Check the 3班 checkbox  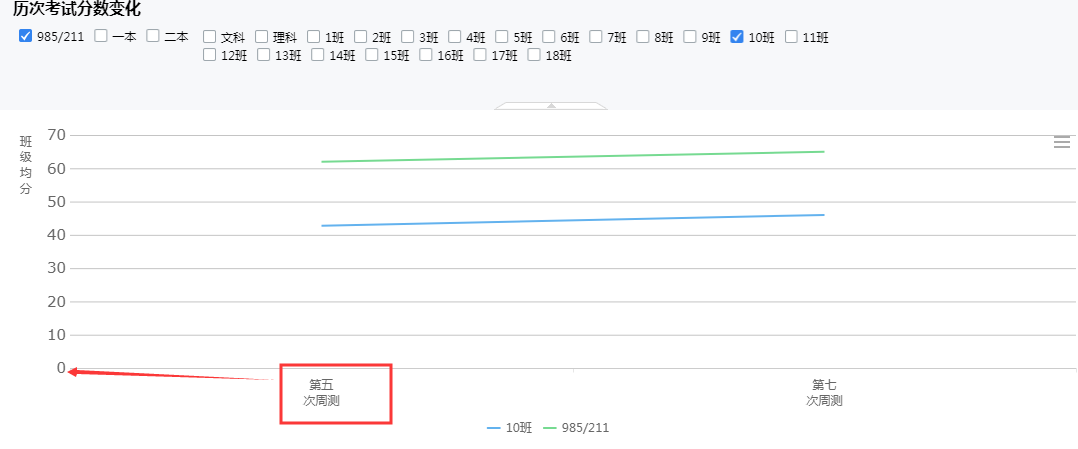408,36
